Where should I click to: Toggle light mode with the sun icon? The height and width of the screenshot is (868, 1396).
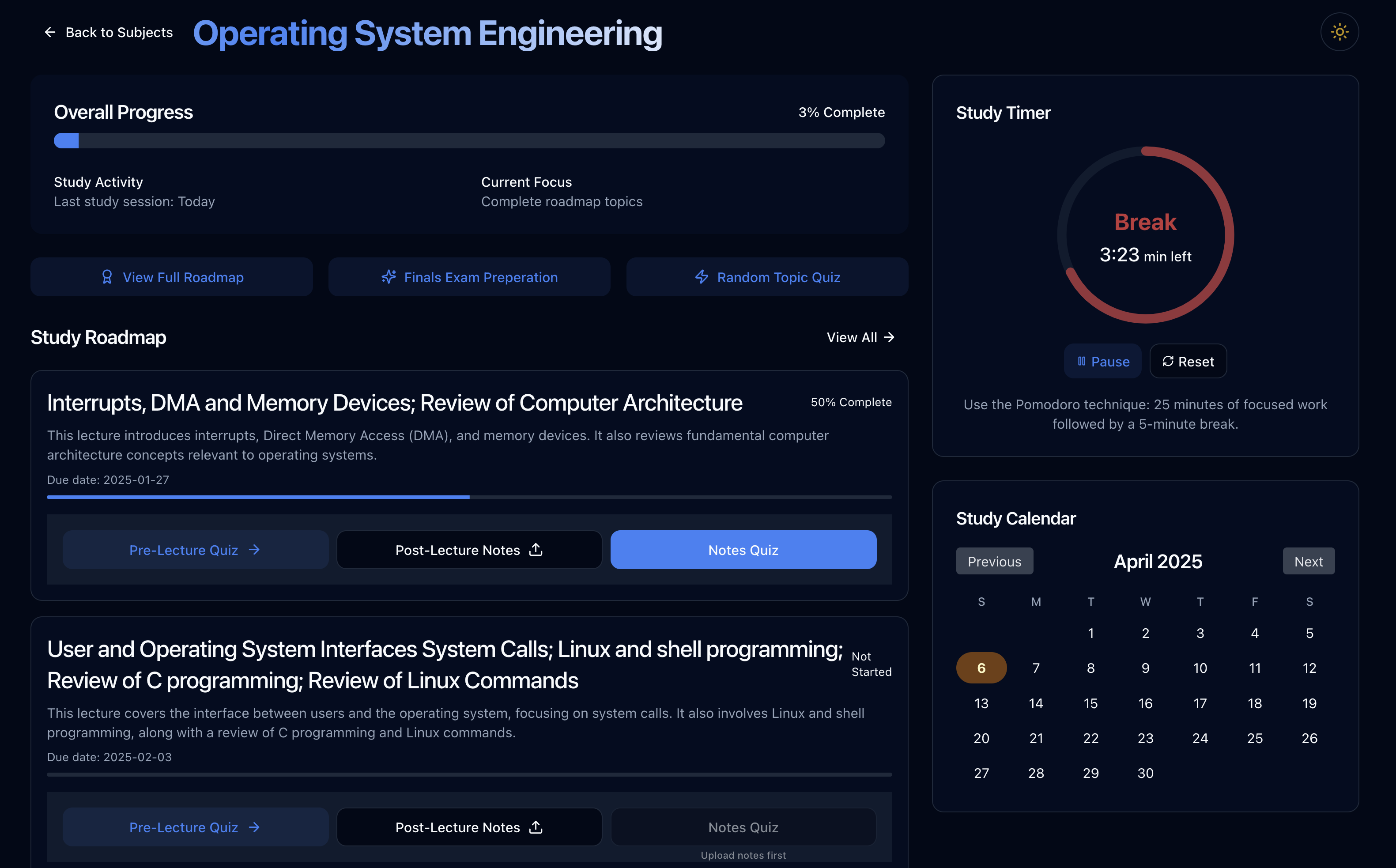pyautogui.click(x=1339, y=32)
